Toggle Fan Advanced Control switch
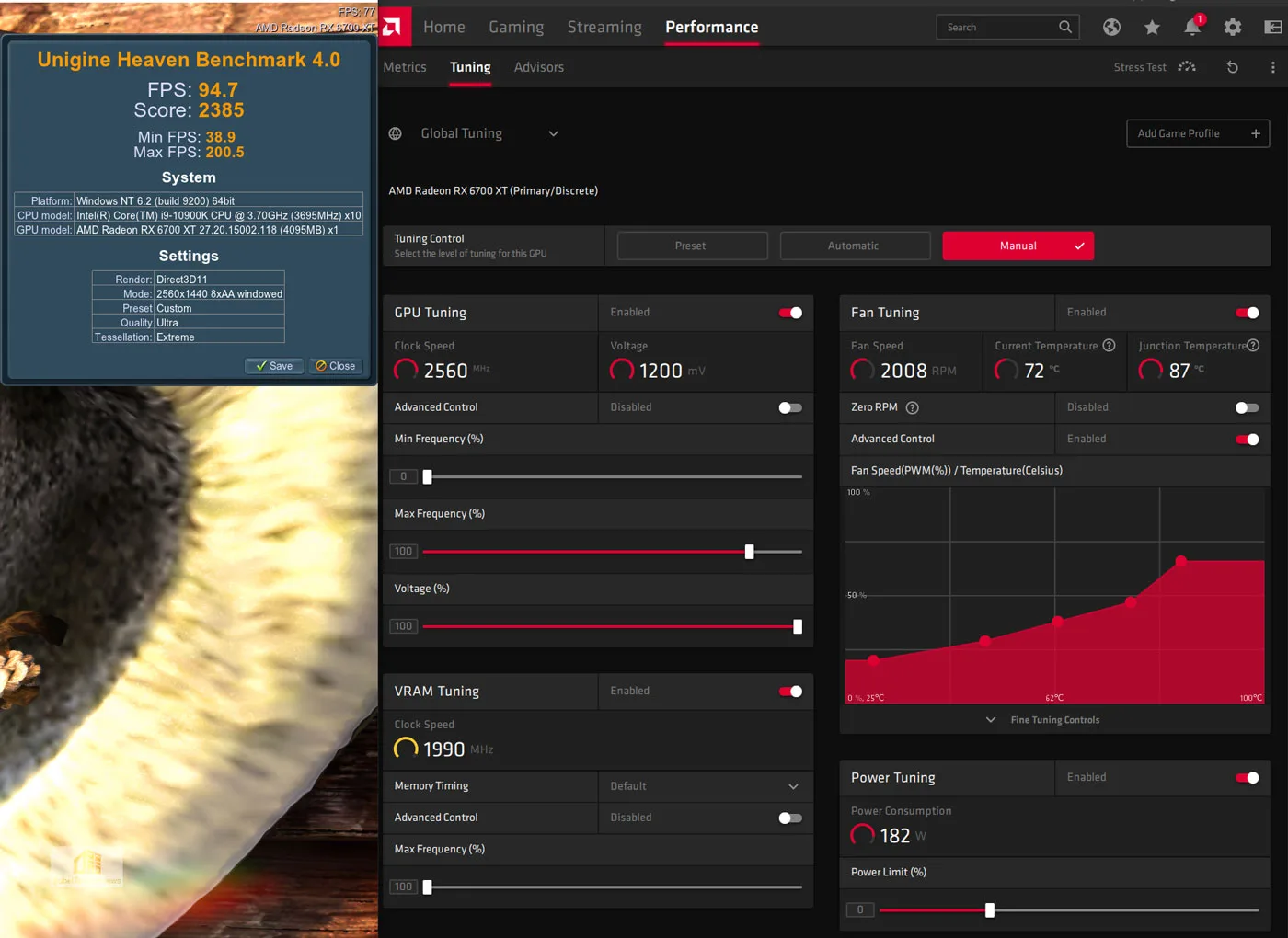This screenshot has width=1288, height=938. click(1248, 440)
